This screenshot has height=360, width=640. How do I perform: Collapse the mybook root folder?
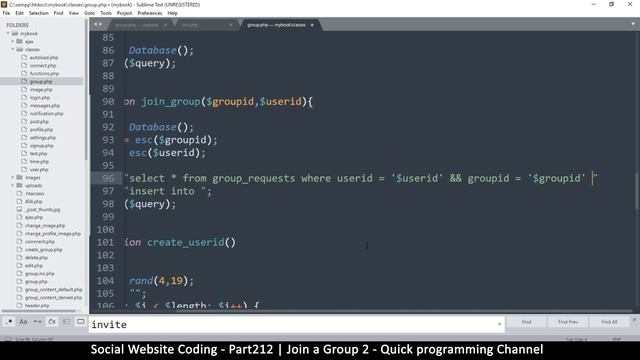pos(8,33)
